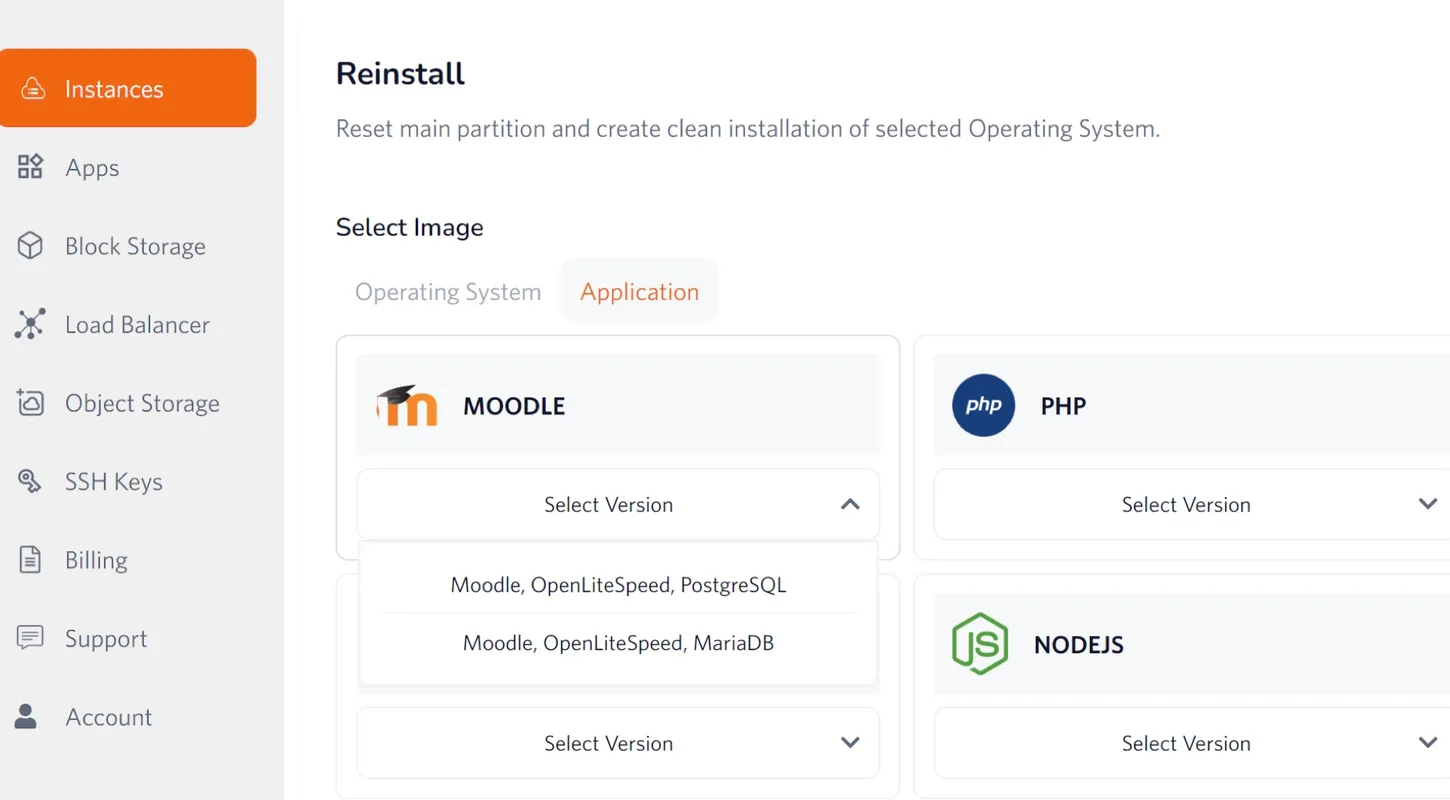
Task: Open the NodeJS Select Version dropdown
Action: (x=1192, y=743)
